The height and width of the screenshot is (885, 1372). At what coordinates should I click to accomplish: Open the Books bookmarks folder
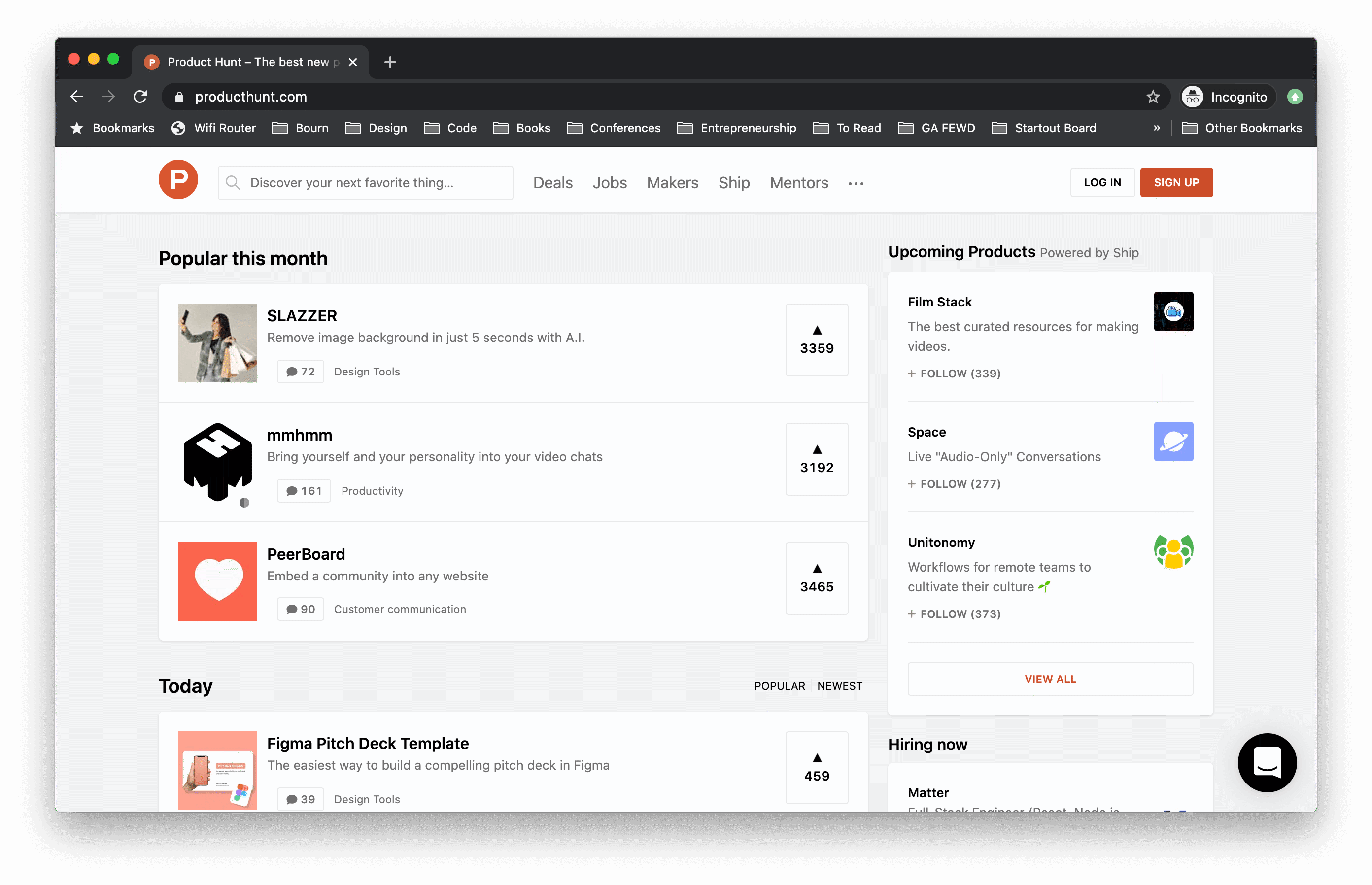click(x=521, y=128)
